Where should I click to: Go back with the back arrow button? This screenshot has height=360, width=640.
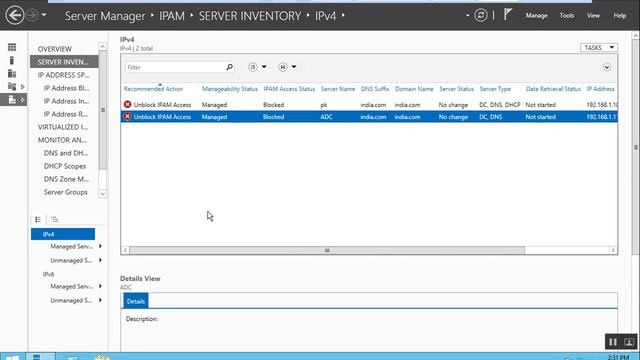(x=15, y=16)
